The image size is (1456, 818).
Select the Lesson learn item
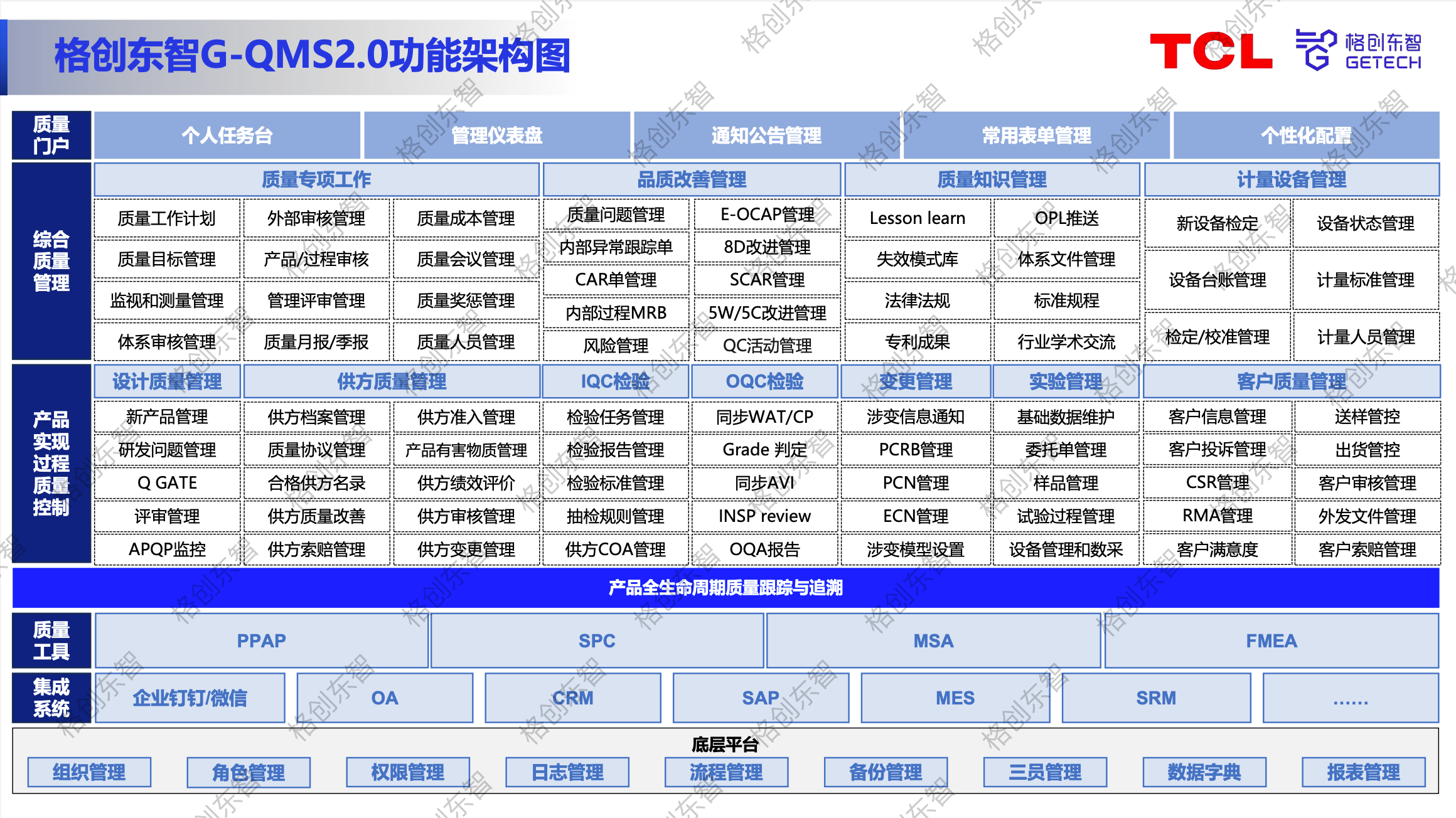pos(917,218)
